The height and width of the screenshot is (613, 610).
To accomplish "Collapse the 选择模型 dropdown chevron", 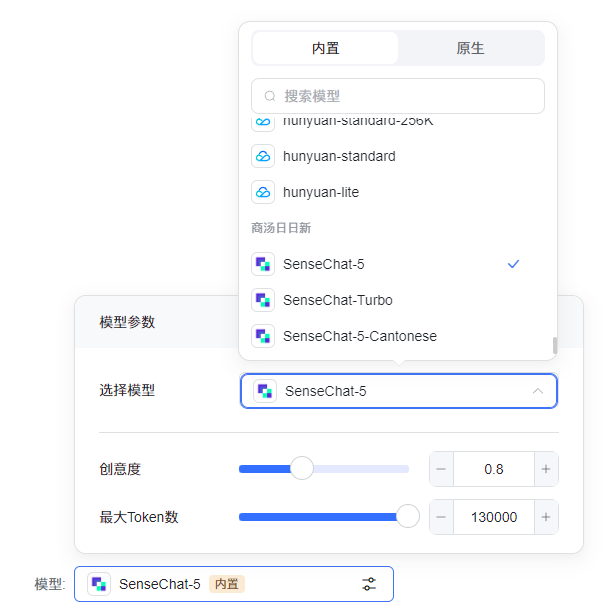I will pos(538,391).
